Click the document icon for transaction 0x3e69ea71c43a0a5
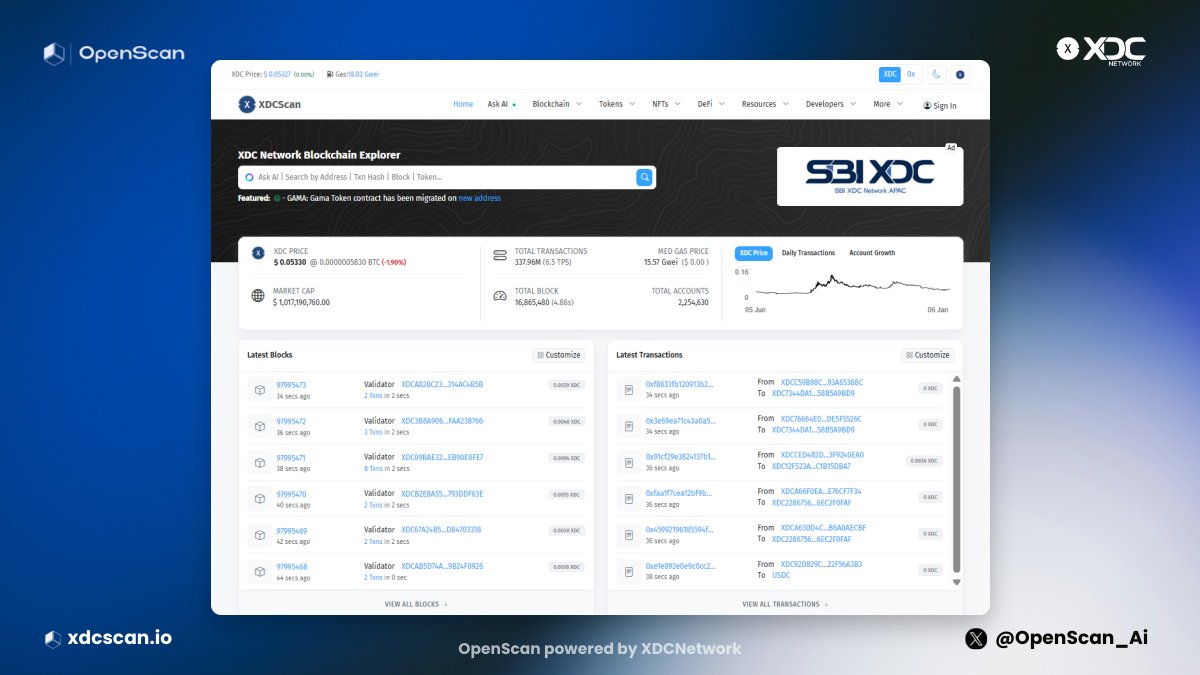 click(x=629, y=425)
